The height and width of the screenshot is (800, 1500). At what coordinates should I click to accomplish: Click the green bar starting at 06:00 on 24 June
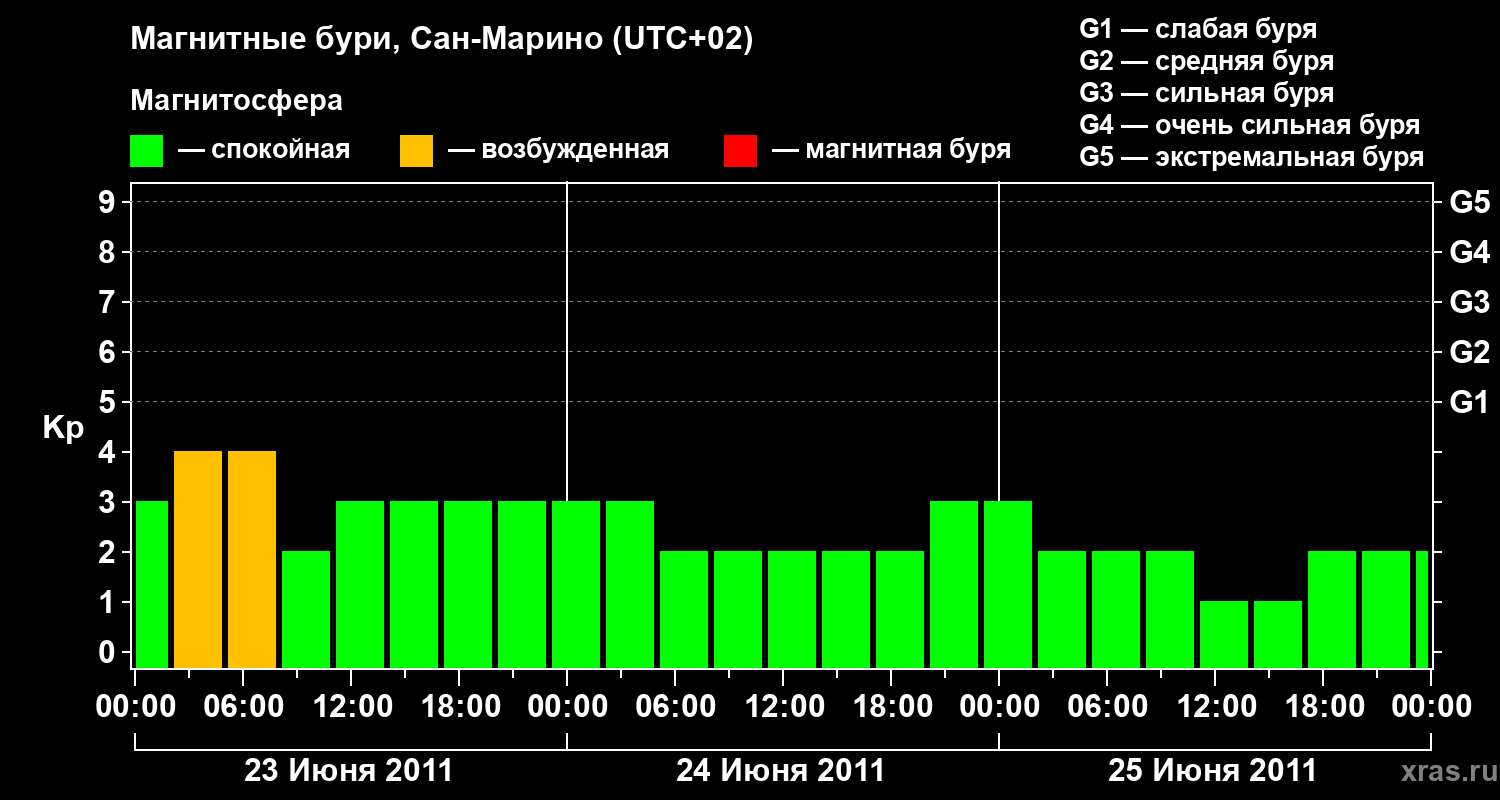(x=684, y=609)
